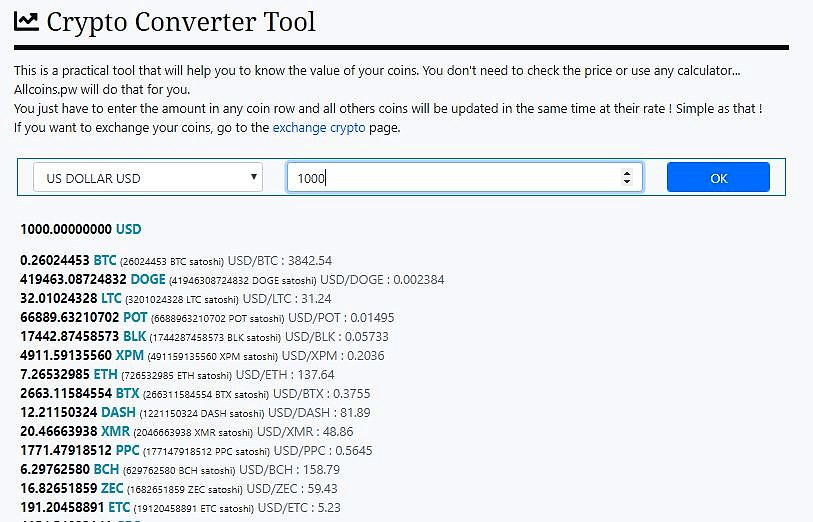Click the USD/ZEC : 59.43 rate
This screenshot has width=813, height=522.
click(291, 489)
